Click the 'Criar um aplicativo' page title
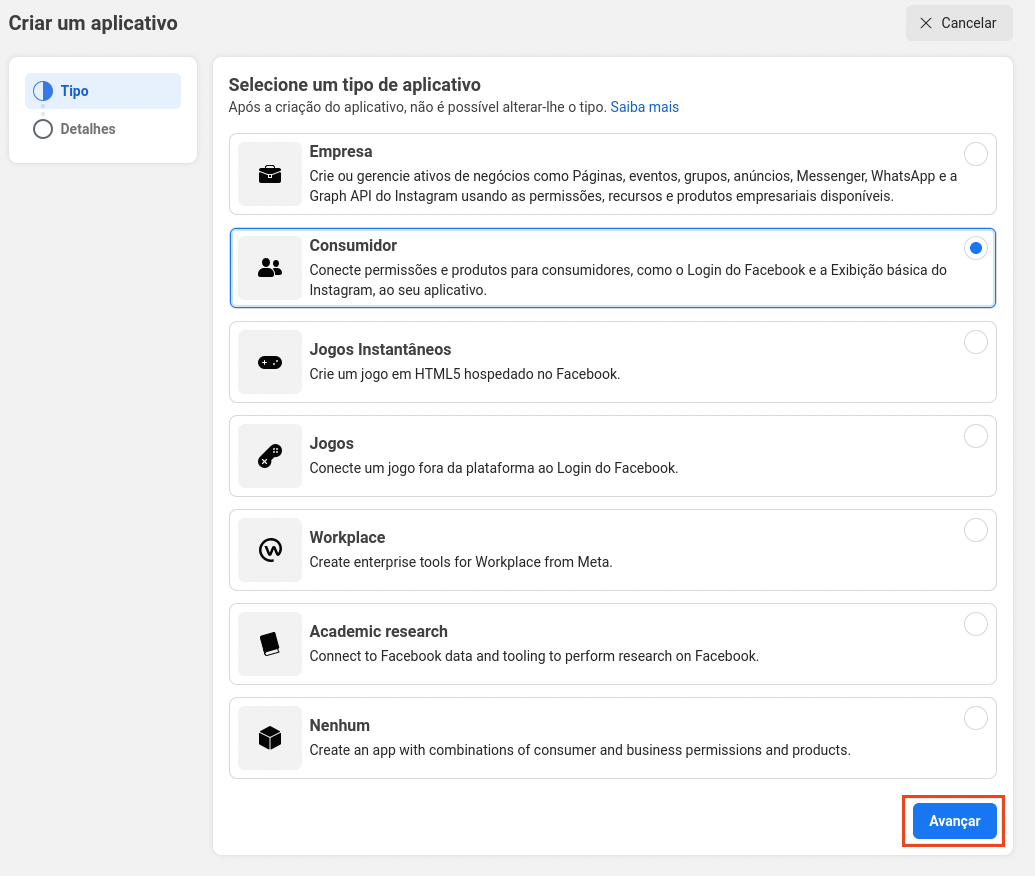The image size is (1035, 876). pyautogui.click(x=93, y=23)
